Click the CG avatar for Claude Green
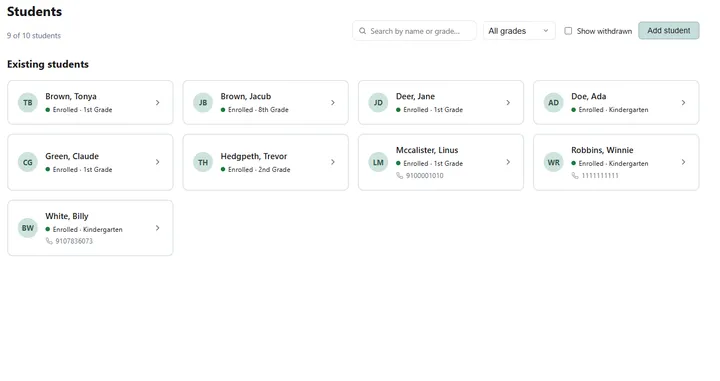 pos(28,162)
